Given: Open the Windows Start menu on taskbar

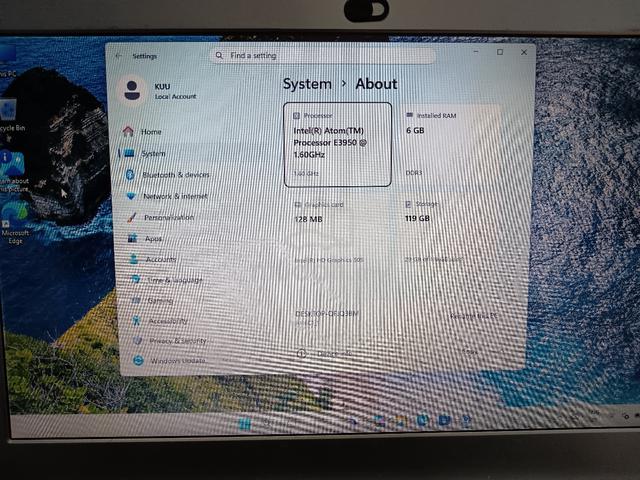Looking at the screenshot, I should [x=245, y=424].
